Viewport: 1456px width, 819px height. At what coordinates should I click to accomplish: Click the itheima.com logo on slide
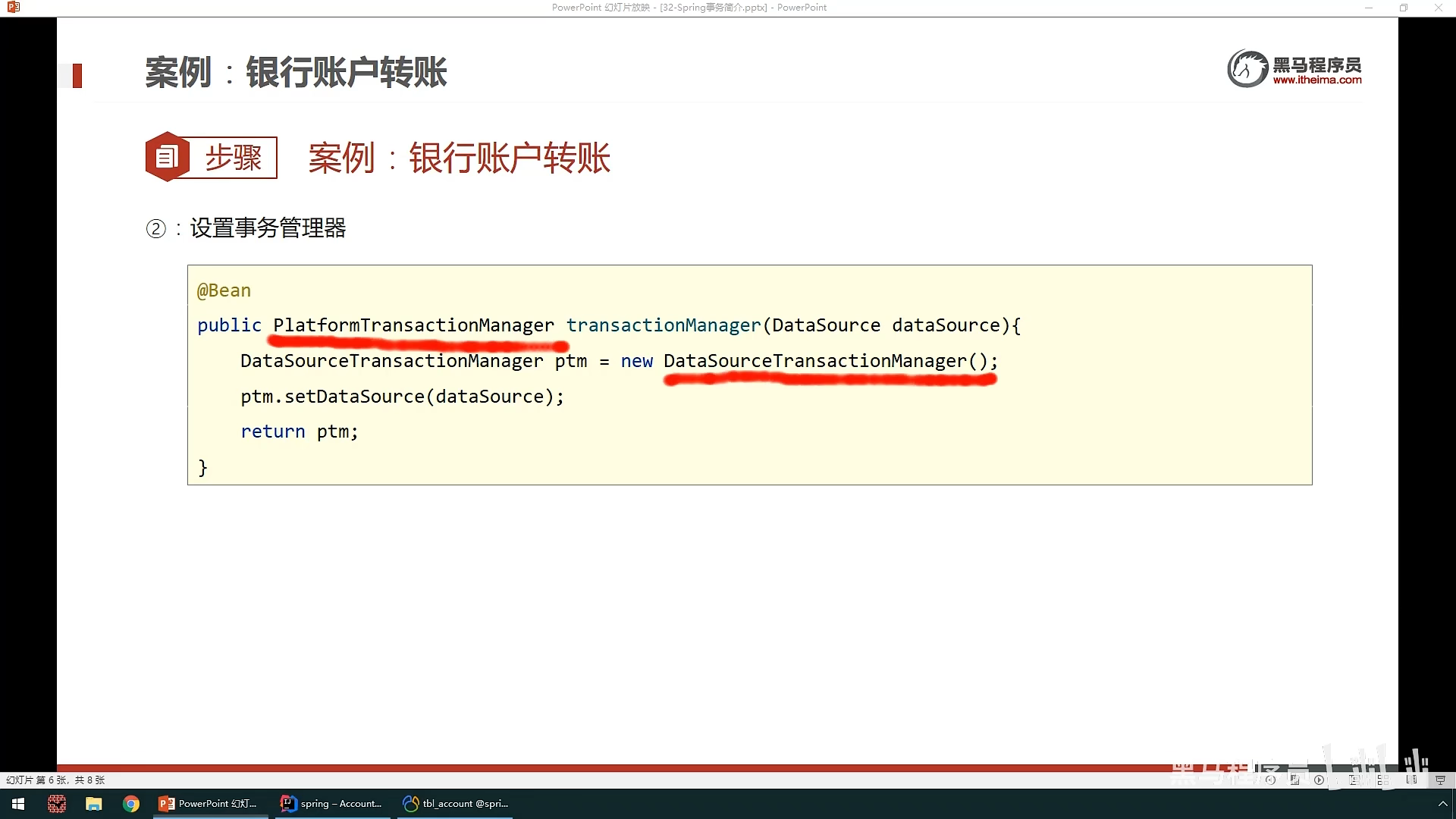point(1294,70)
